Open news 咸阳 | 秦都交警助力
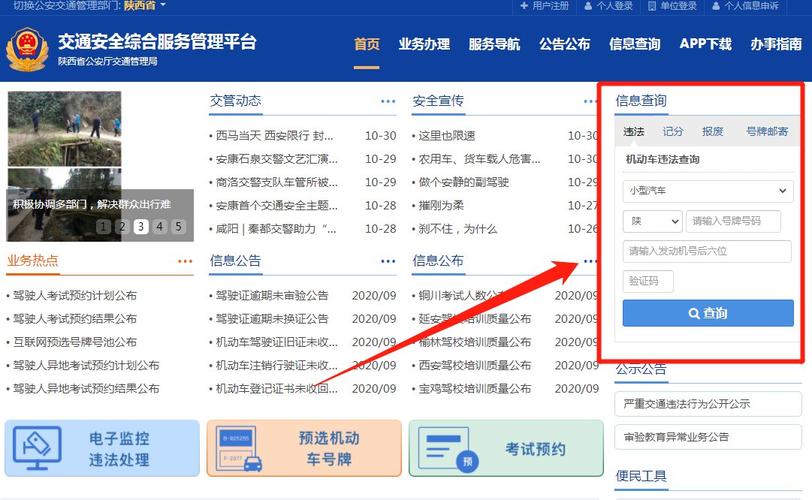Viewport: 812px width, 500px height. [276, 229]
